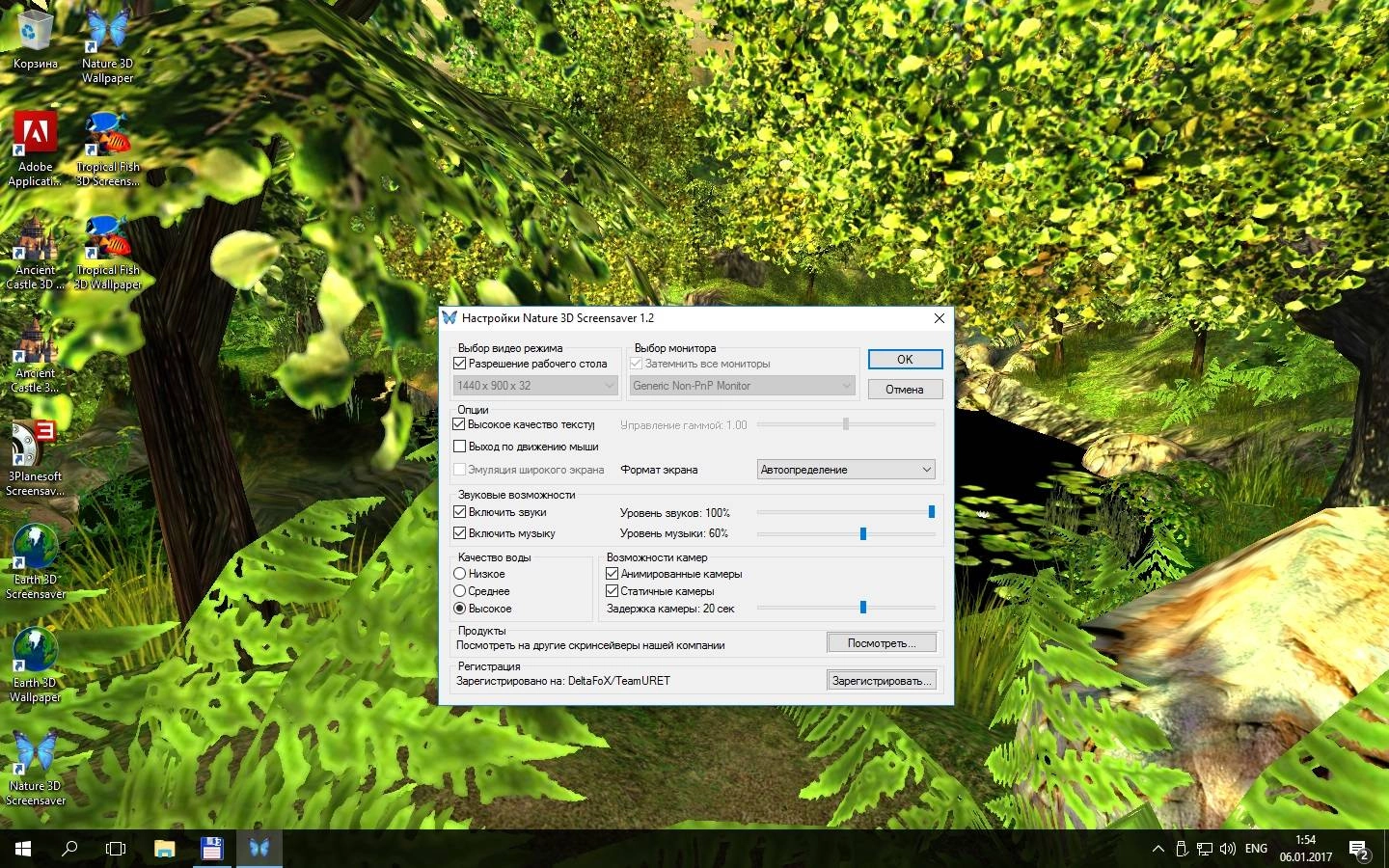Click the Управление гаммой slider
Image resolution: width=1389 pixels, height=868 pixels.
pos(846,424)
